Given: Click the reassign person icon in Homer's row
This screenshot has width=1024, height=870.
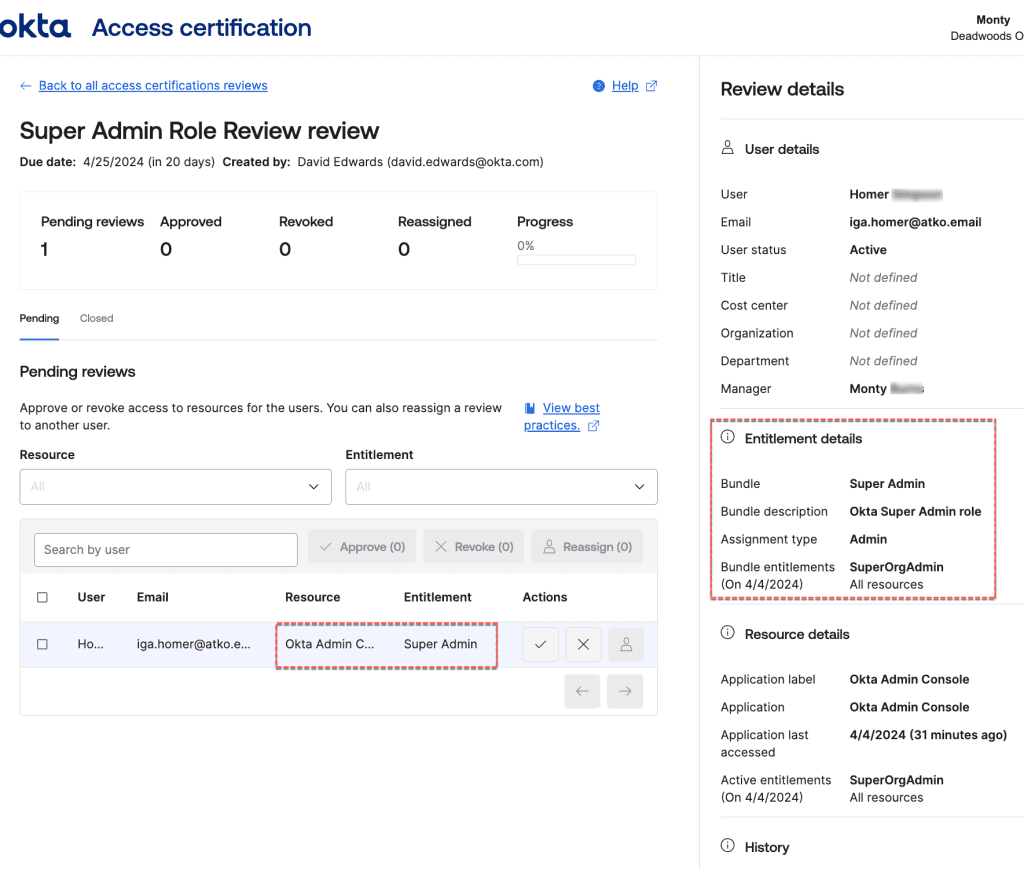Looking at the screenshot, I should point(626,645).
